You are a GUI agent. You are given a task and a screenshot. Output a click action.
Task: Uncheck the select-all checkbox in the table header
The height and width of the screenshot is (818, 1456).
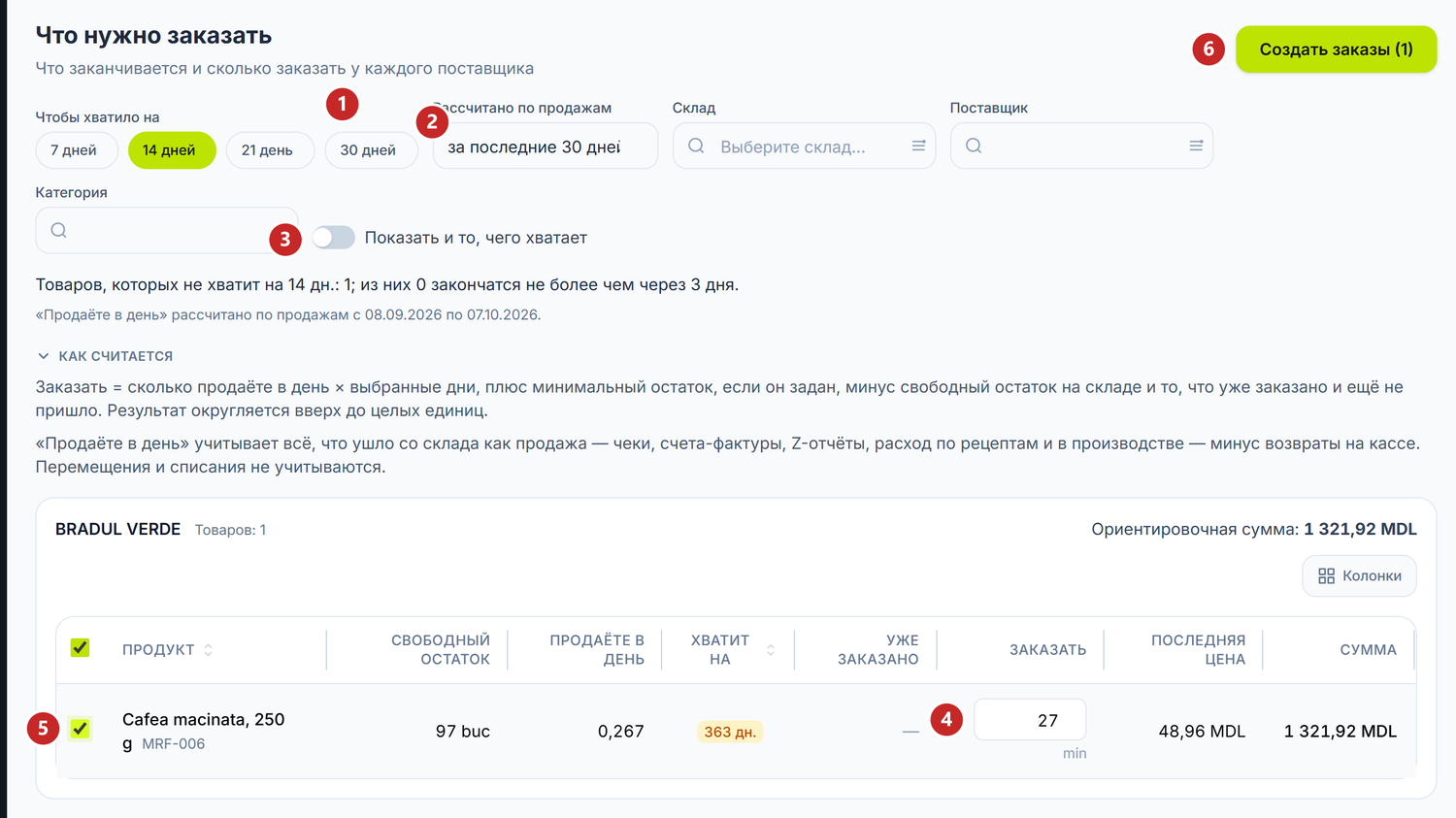pyautogui.click(x=81, y=648)
